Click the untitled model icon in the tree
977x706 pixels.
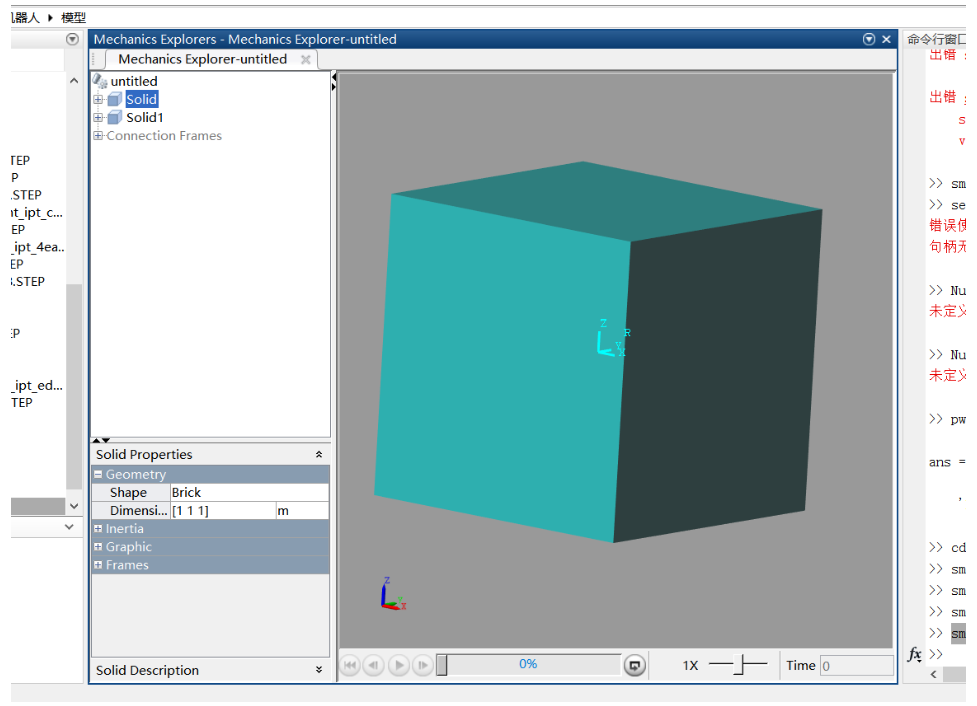99,81
